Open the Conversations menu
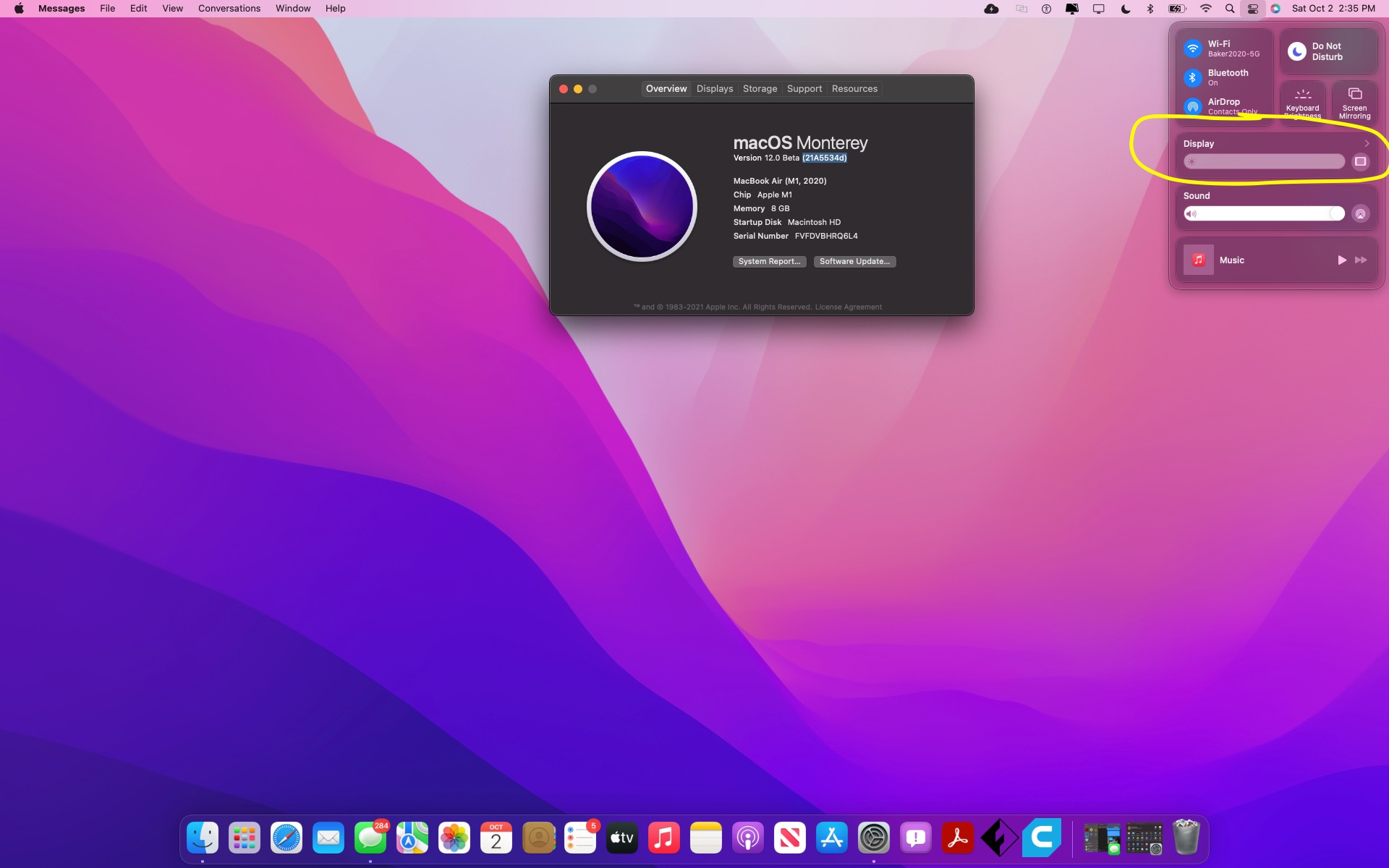Viewport: 1389px width, 868px height. [x=229, y=9]
